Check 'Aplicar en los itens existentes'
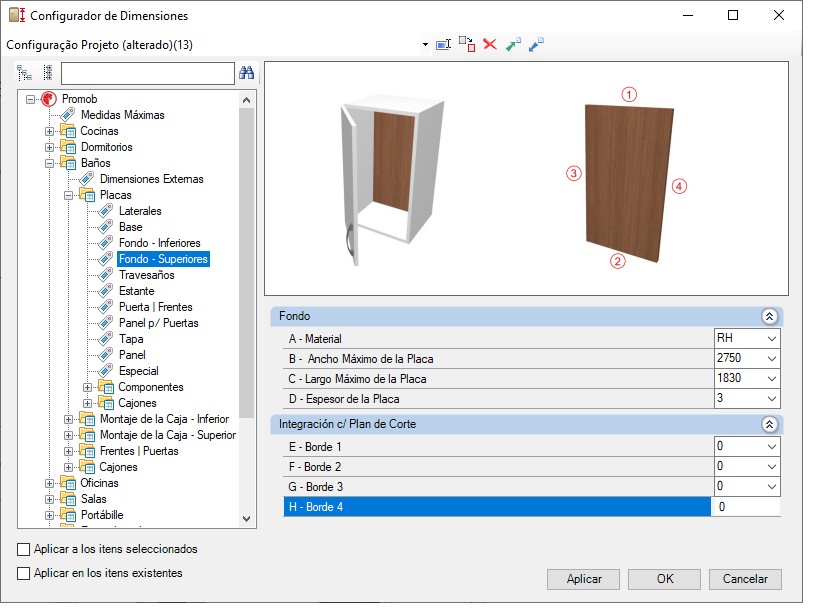Viewport: 817px width, 614px height. coord(24,574)
